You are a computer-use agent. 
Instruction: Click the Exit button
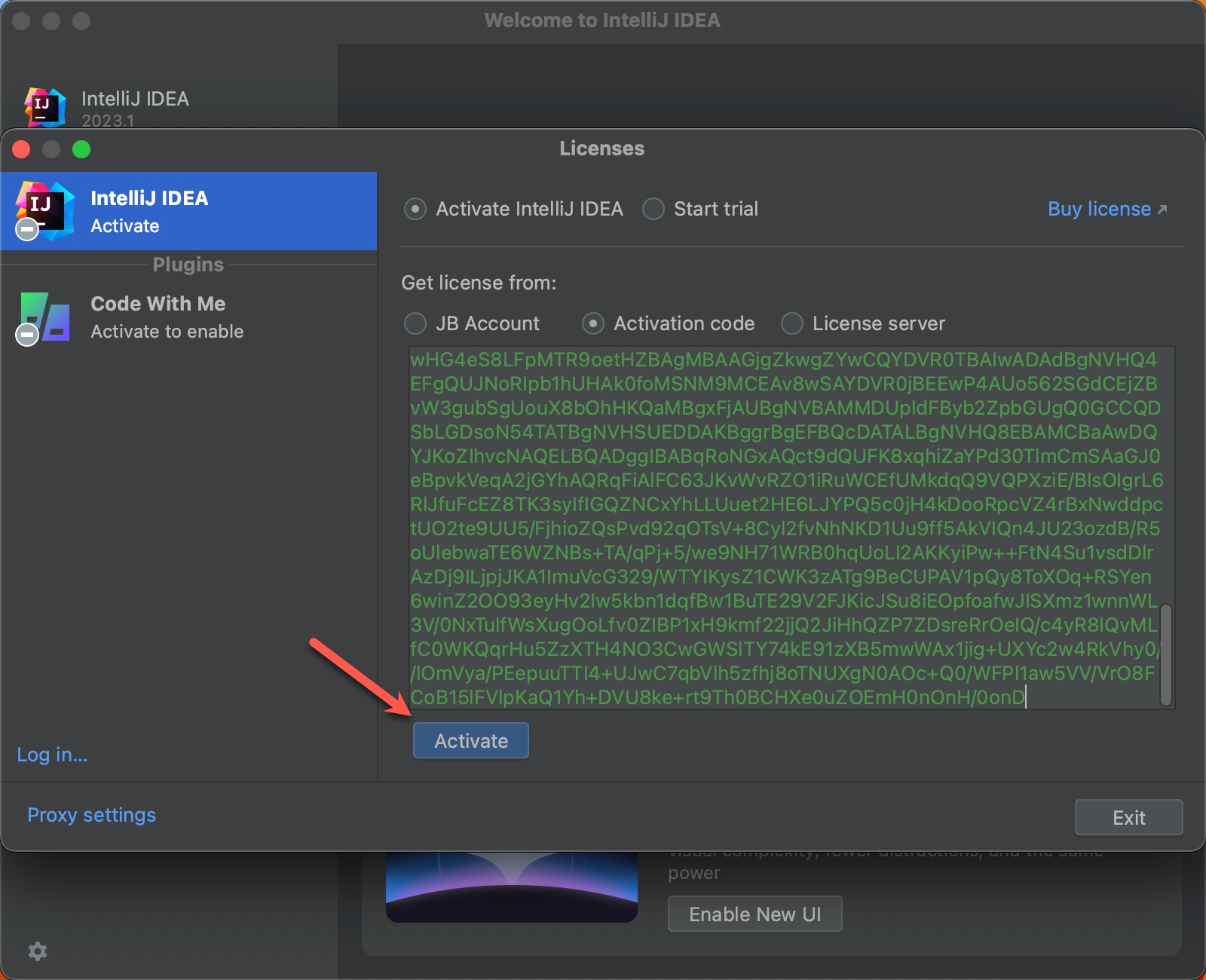[x=1128, y=817]
